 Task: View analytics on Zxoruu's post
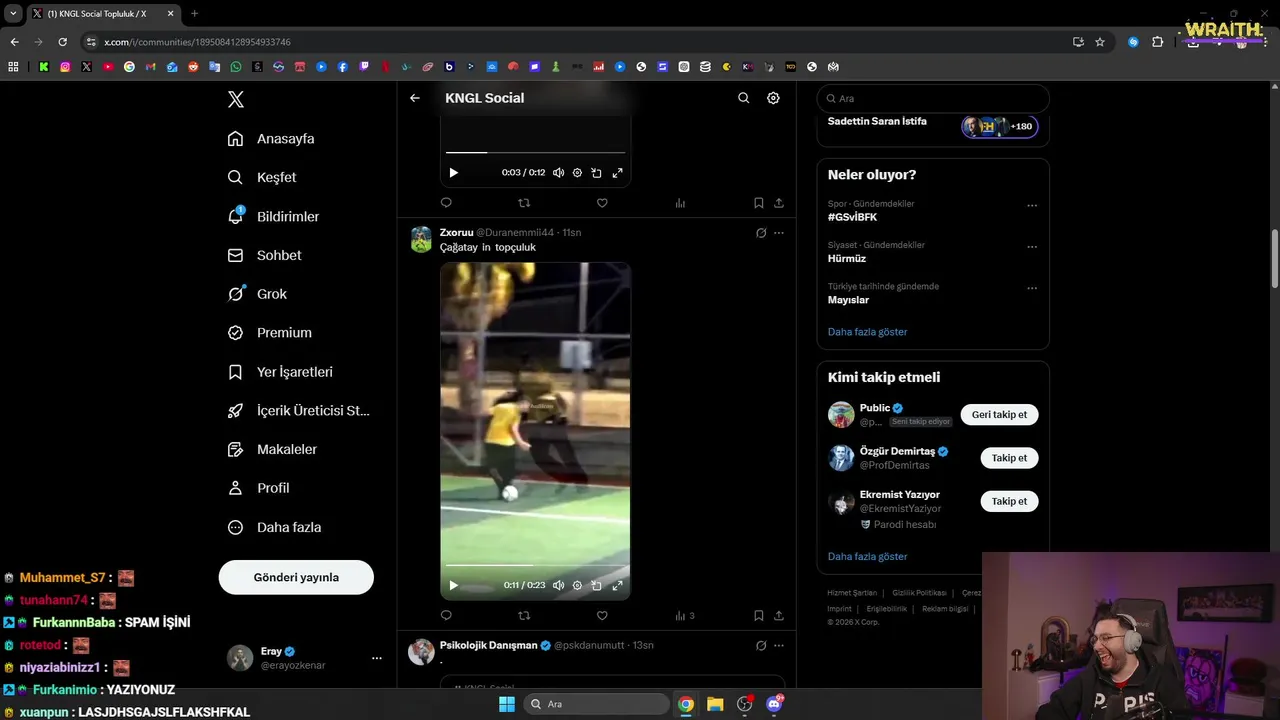click(684, 616)
